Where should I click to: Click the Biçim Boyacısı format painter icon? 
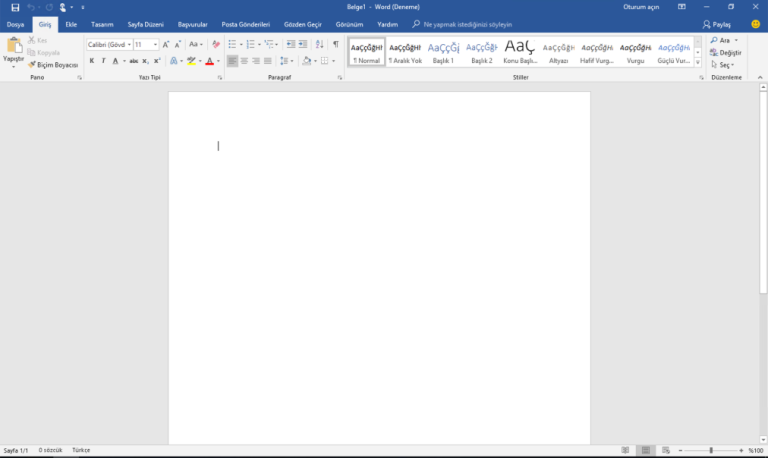32,65
